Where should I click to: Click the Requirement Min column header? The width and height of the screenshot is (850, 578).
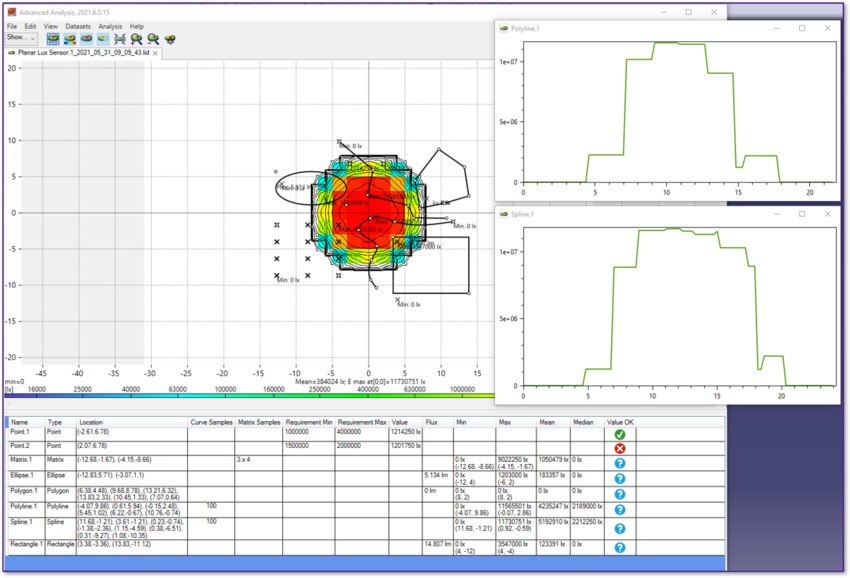pos(309,423)
